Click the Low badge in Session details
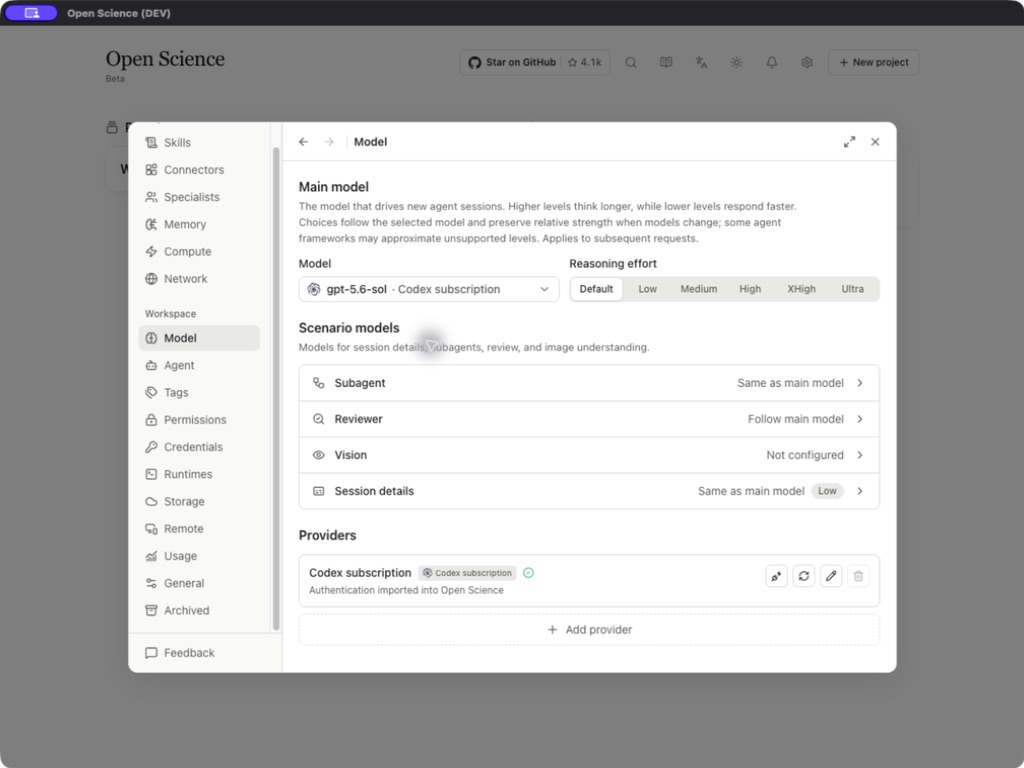The width and height of the screenshot is (1024, 768). [827, 491]
